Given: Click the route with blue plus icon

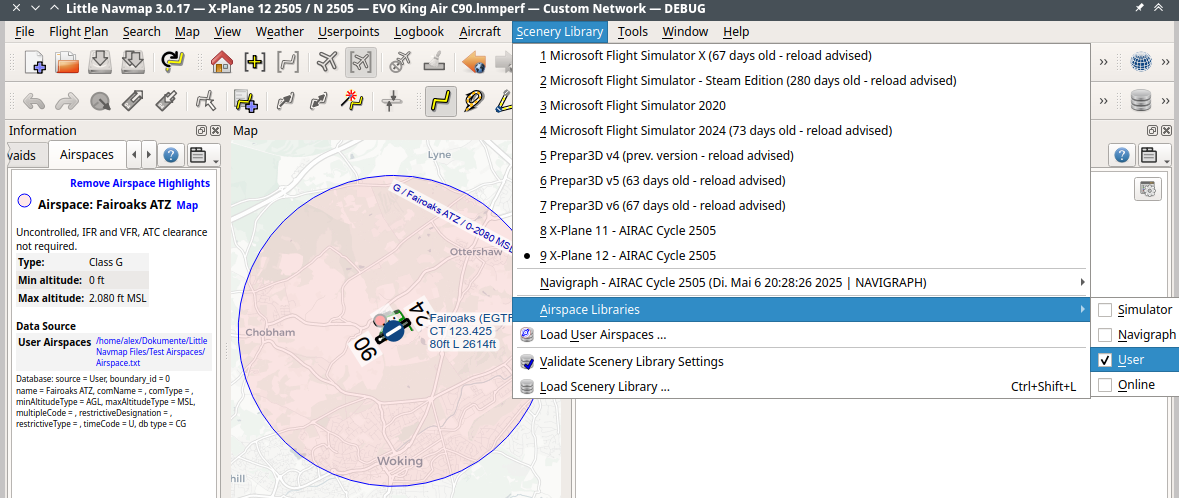Looking at the screenshot, I should click(246, 101).
